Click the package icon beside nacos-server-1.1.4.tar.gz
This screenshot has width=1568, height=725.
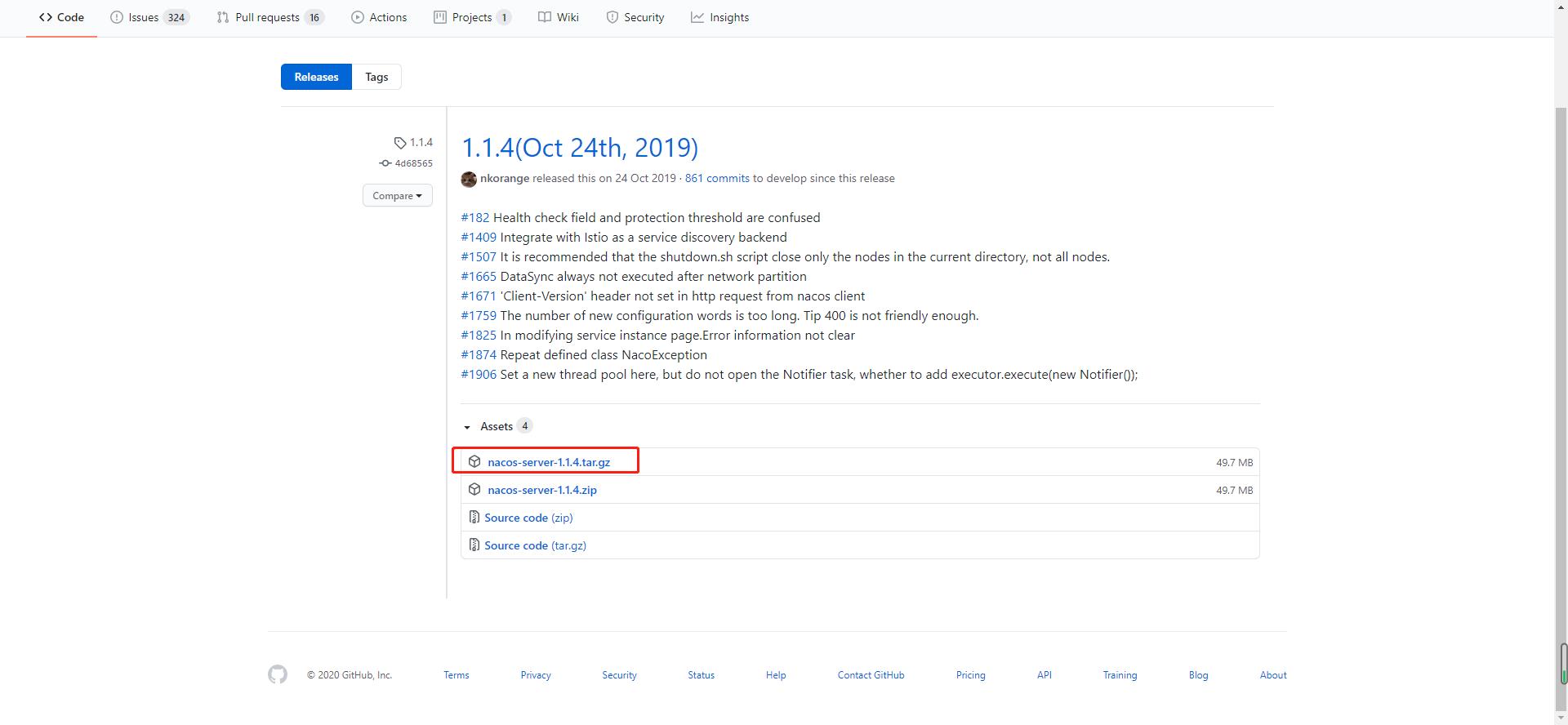[474, 461]
